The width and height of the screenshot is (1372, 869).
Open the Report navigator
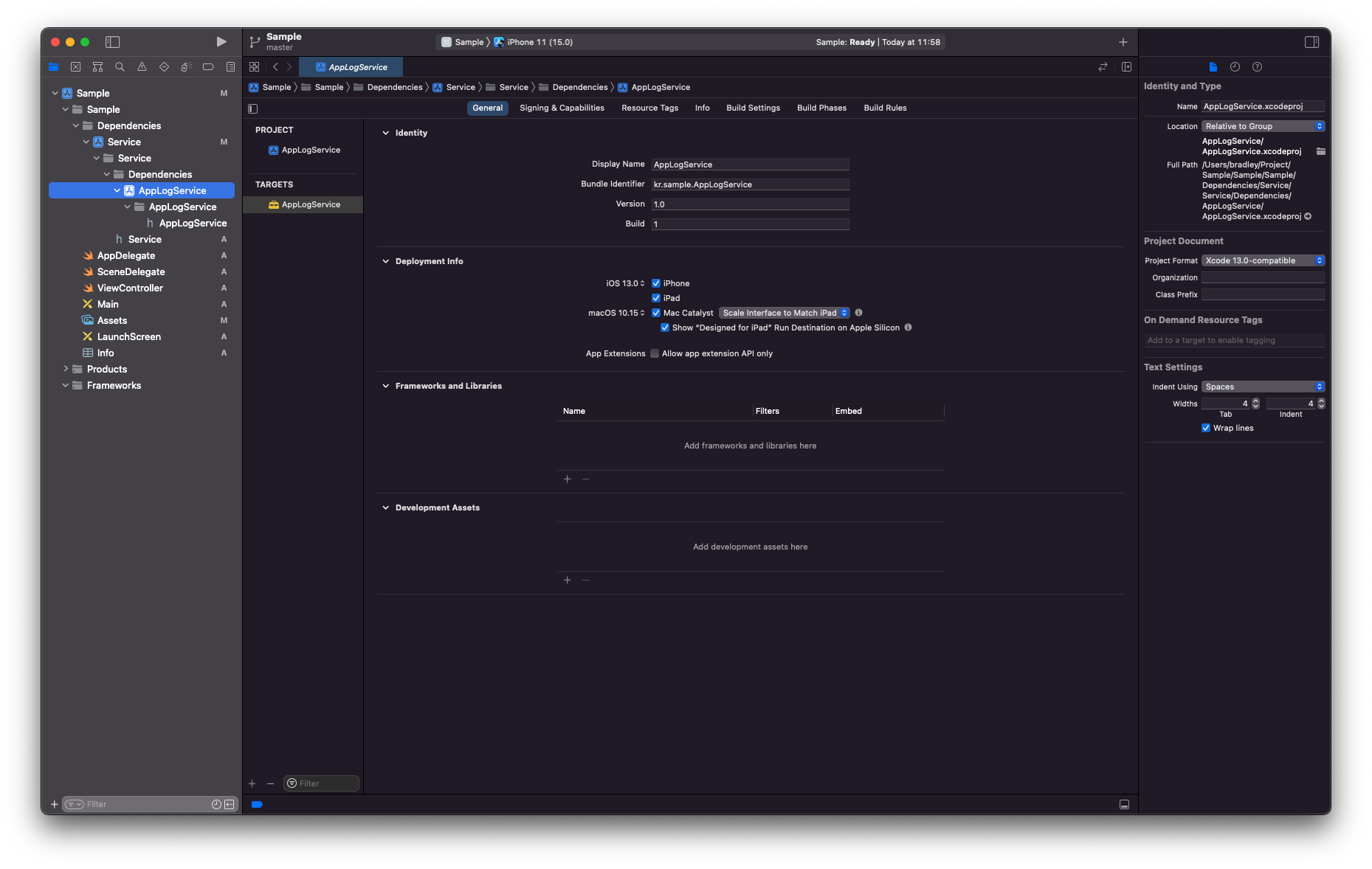[230, 67]
